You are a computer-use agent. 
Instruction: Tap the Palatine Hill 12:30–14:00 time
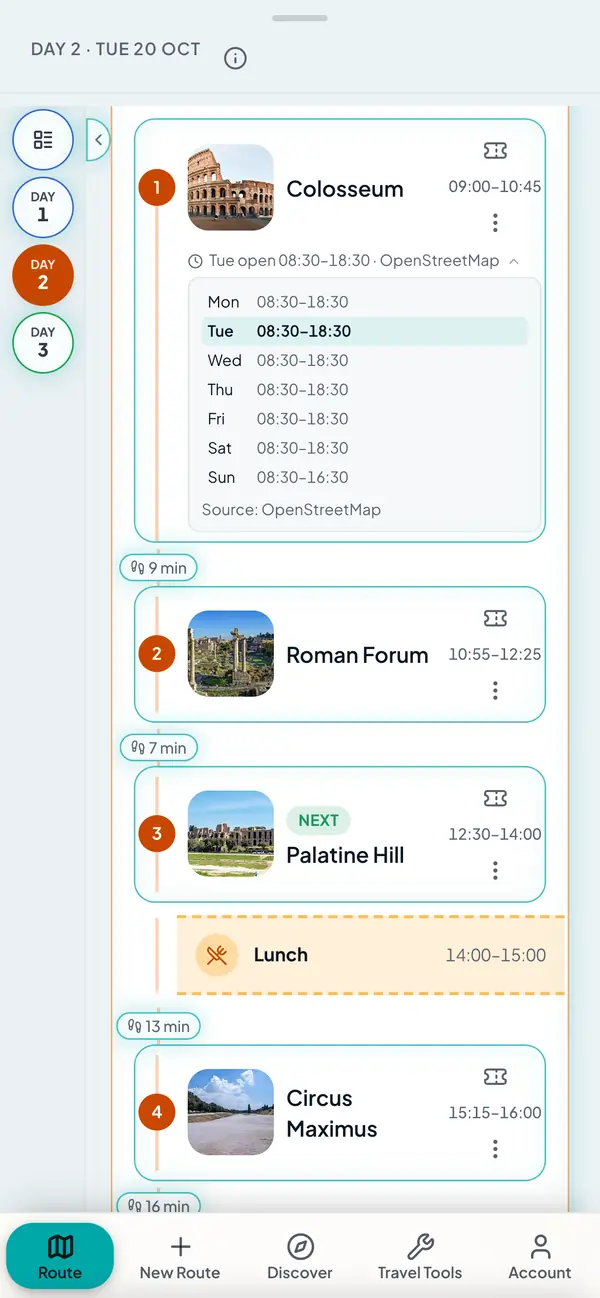pos(495,834)
